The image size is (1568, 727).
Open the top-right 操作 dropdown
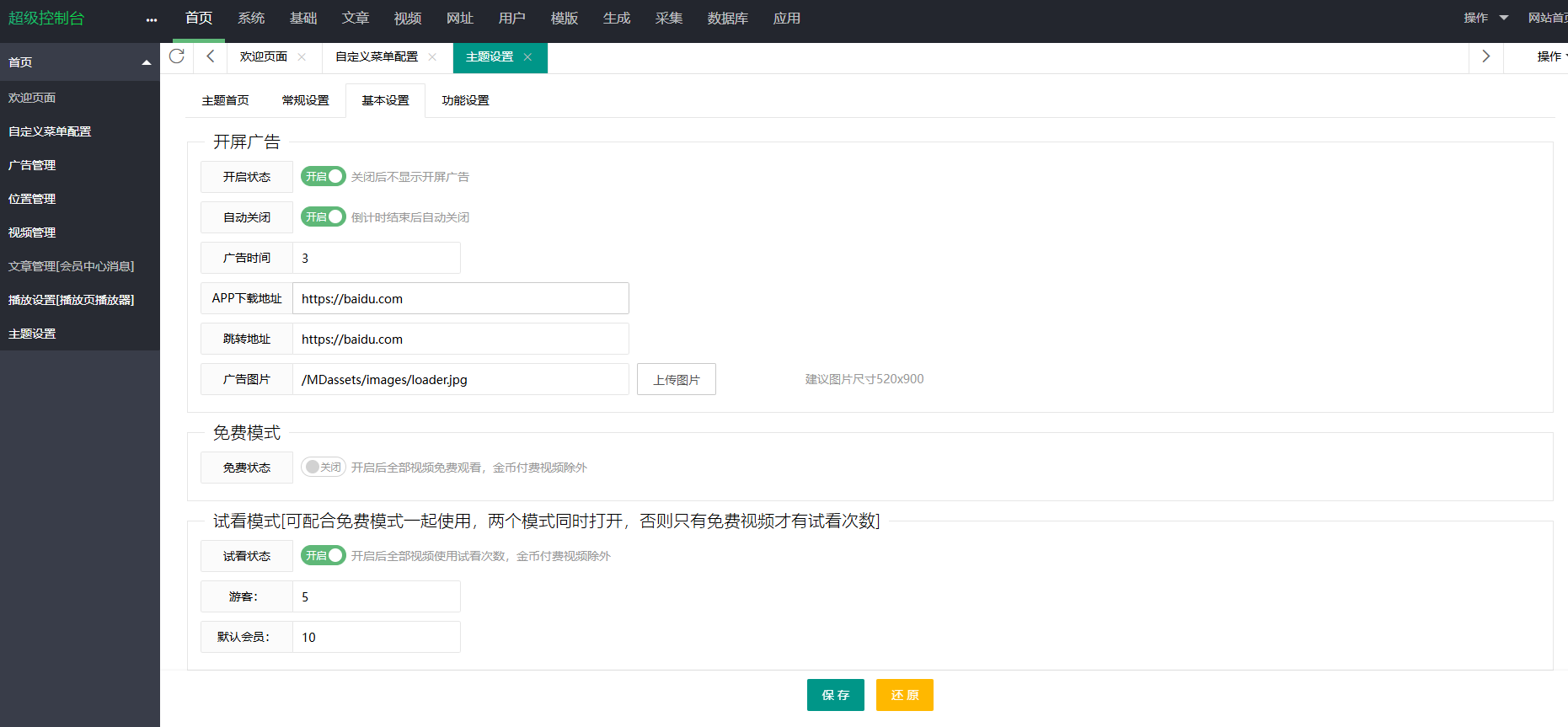tap(1485, 18)
